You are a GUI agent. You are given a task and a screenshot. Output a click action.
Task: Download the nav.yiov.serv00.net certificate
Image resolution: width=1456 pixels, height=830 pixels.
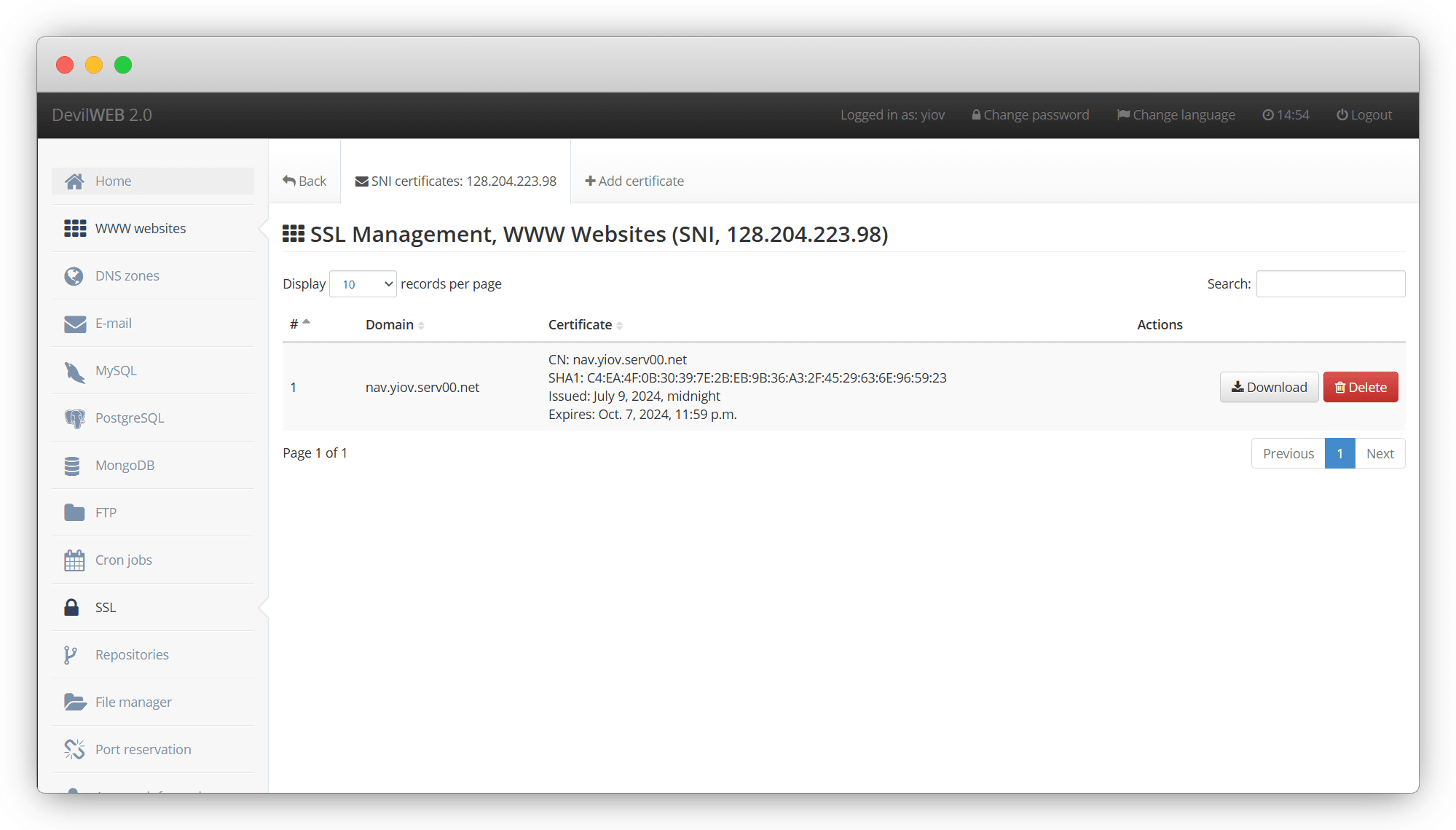point(1269,388)
